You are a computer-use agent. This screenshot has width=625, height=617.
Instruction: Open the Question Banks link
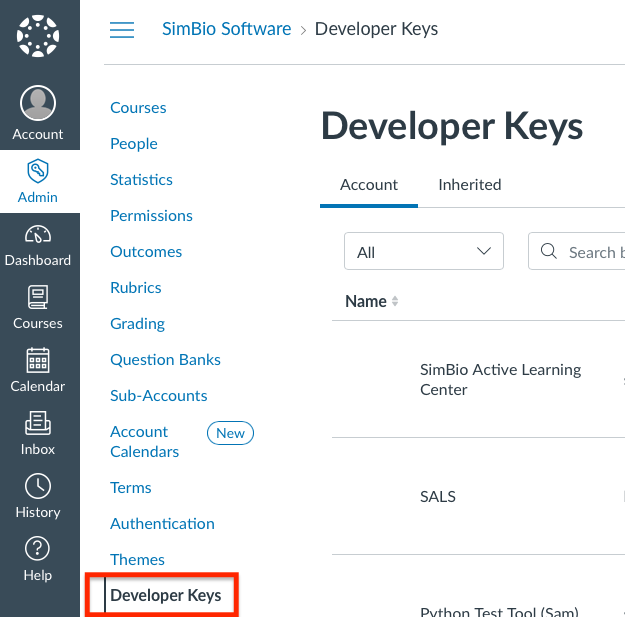pos(165,360)
